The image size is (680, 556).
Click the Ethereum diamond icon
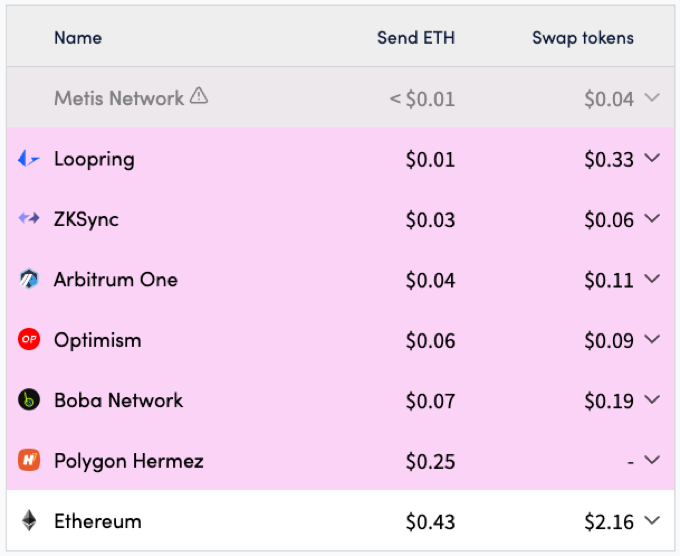[x=29, y=521]
